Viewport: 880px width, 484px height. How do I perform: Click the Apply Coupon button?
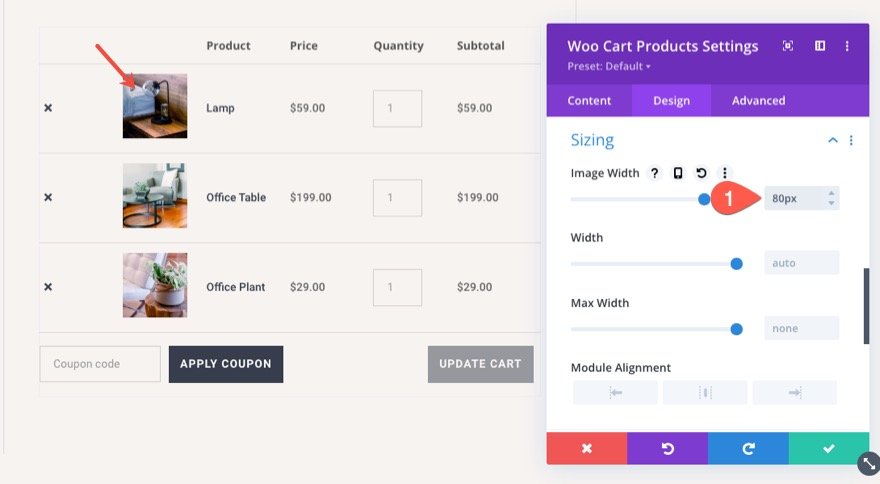click(x=226, y=364)
